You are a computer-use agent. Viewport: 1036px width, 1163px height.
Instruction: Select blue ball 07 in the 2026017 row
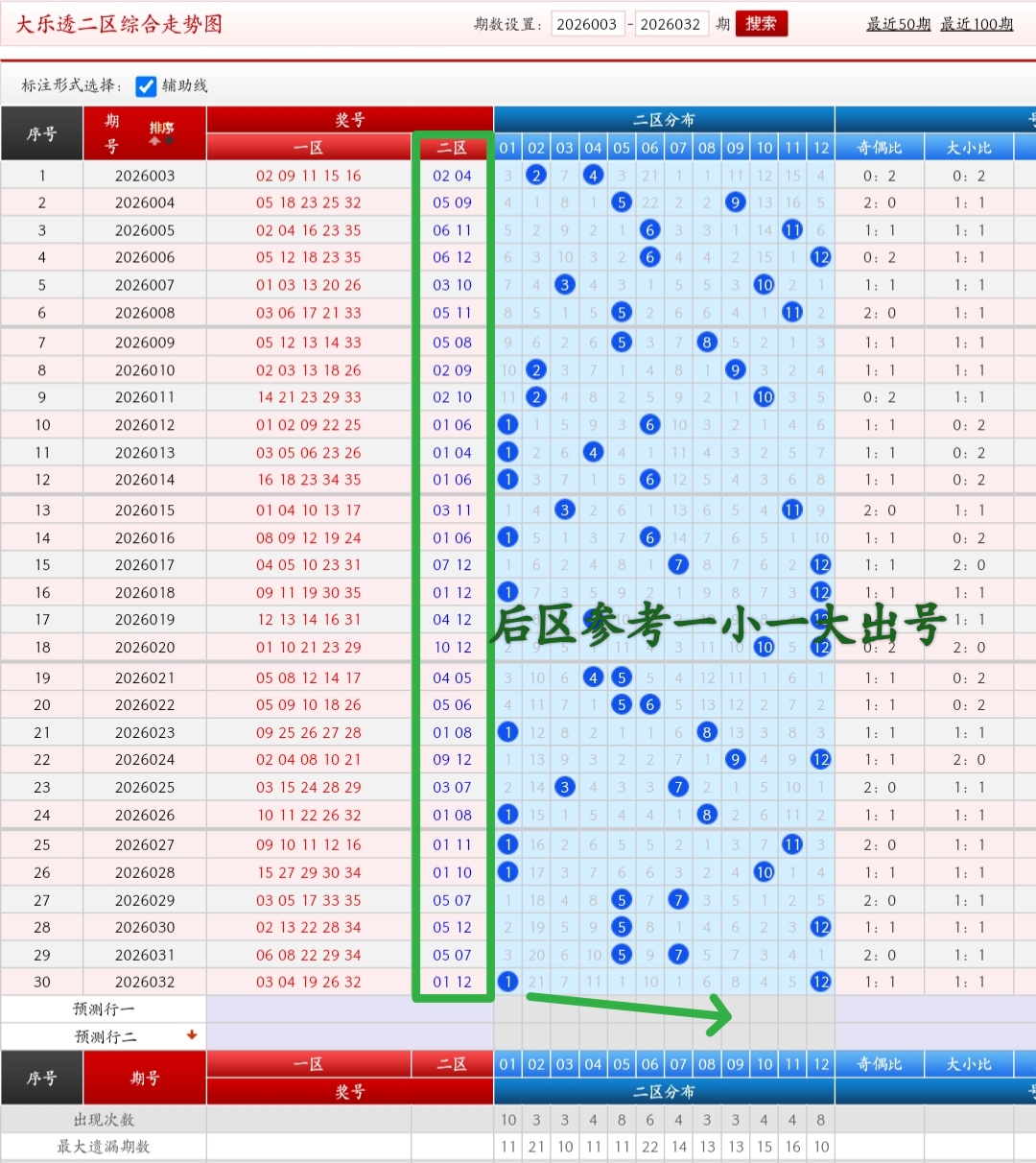pos(678,564)
